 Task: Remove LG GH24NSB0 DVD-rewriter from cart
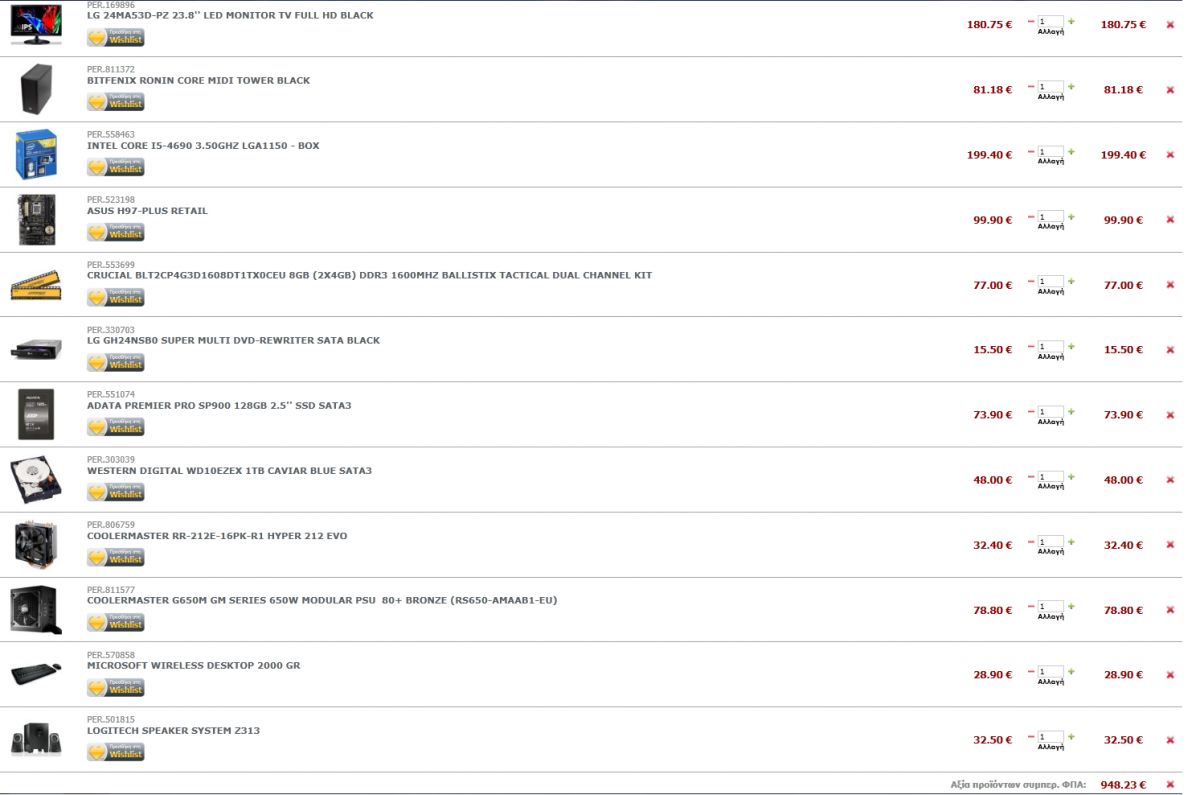[x=1170, y=350]
